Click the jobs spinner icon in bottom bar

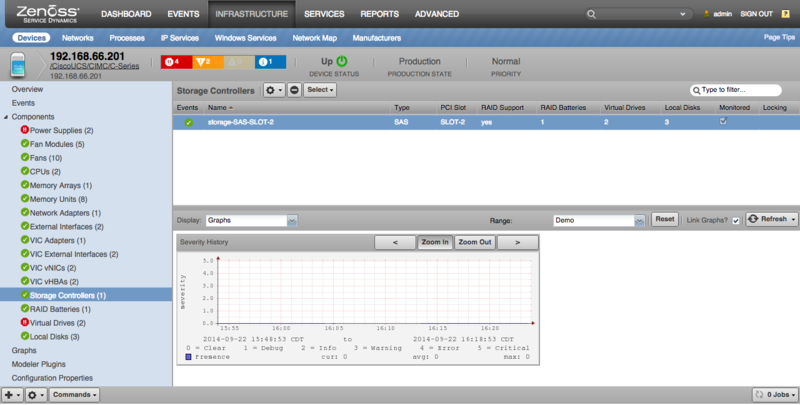pos(759,394)
